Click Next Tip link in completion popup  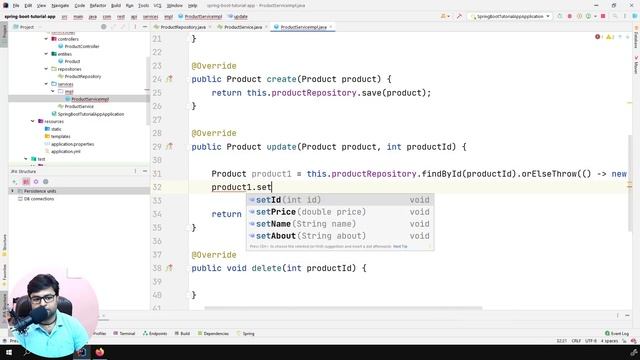[x=400, y=247]
